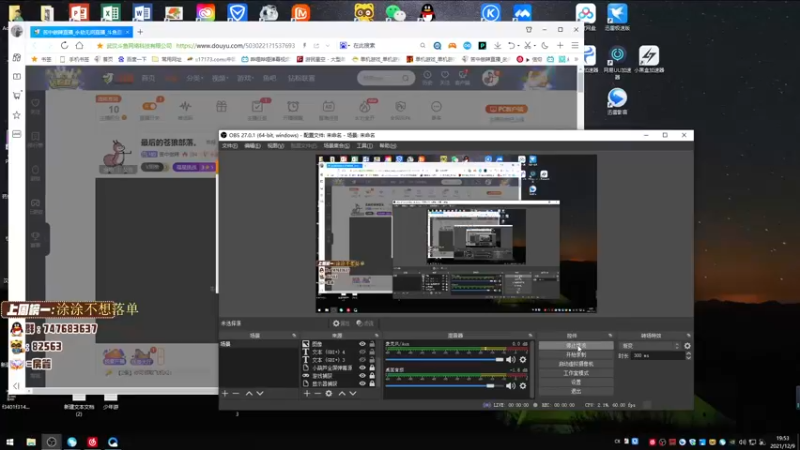Screen dimensions: 800x450
Task: Toggle visibility of 文本 (GDI+) 4 source
Action: coord(362,352)
